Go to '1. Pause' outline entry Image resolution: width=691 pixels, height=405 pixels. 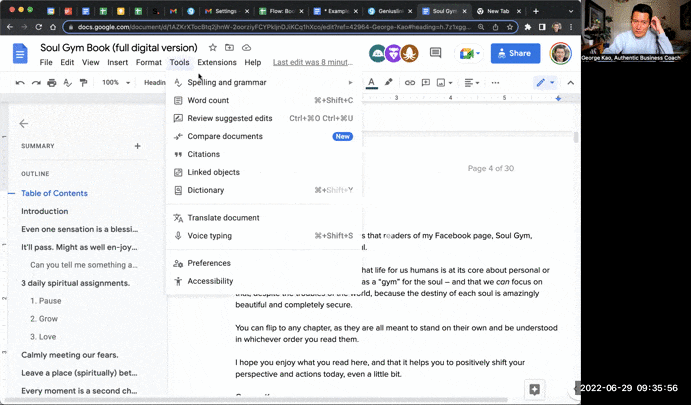(46, 301)
